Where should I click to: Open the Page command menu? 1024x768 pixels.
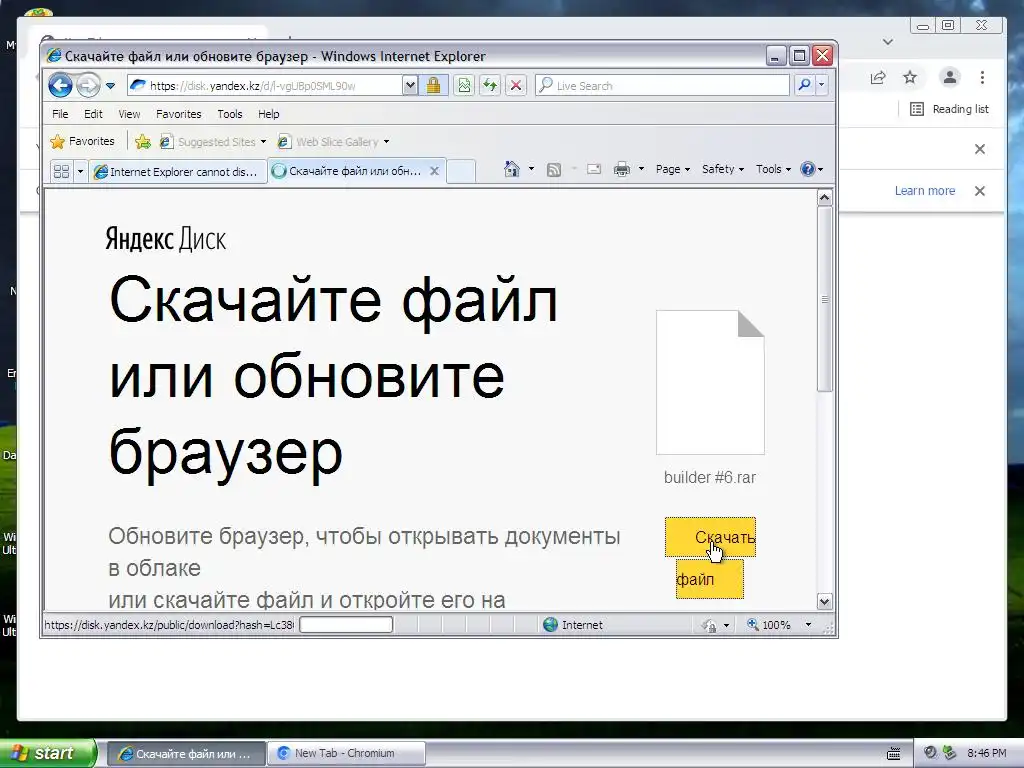point(673,169)
